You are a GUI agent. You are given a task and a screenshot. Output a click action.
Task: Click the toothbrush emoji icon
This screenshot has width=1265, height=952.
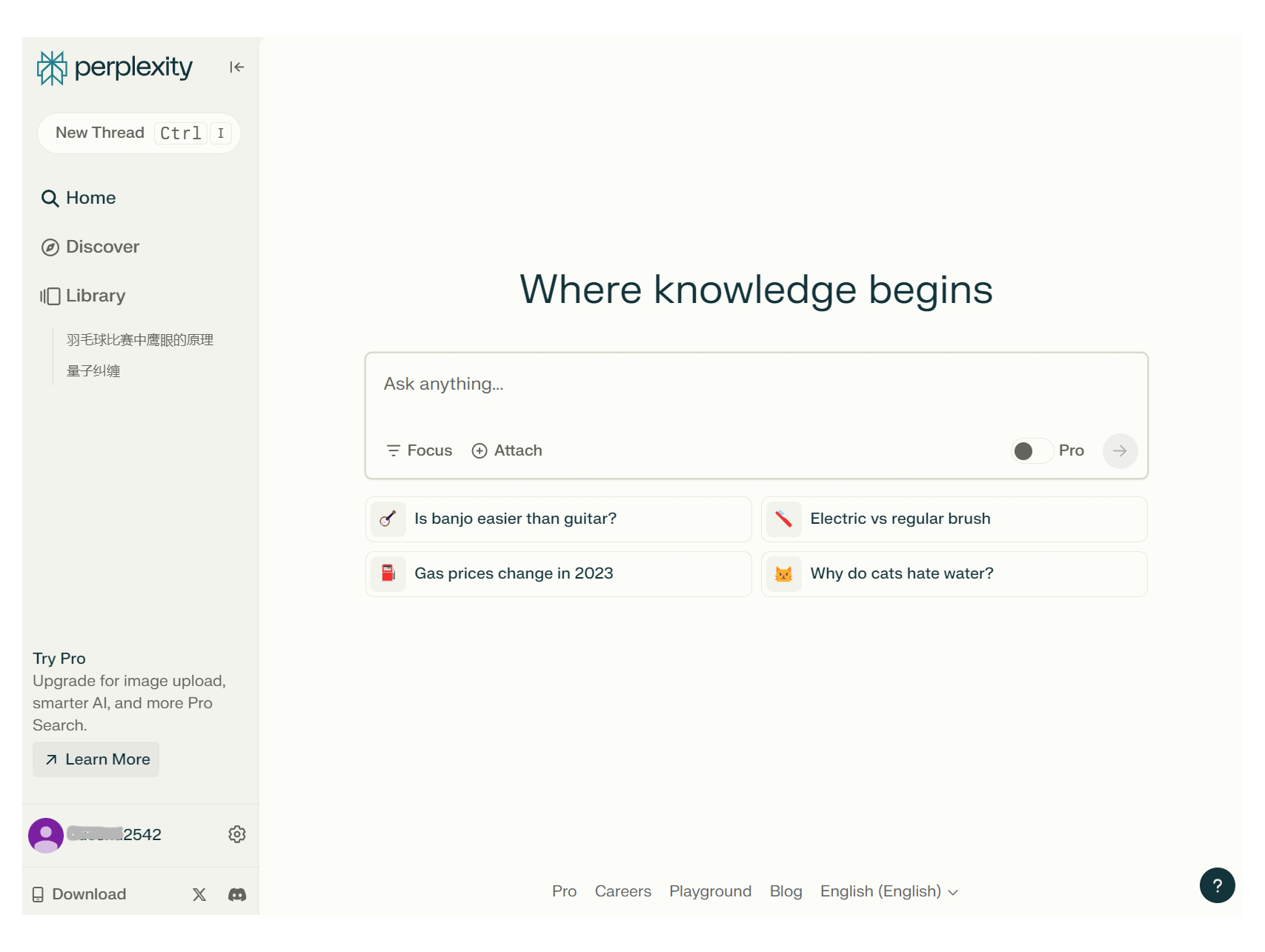click(784, 519)
